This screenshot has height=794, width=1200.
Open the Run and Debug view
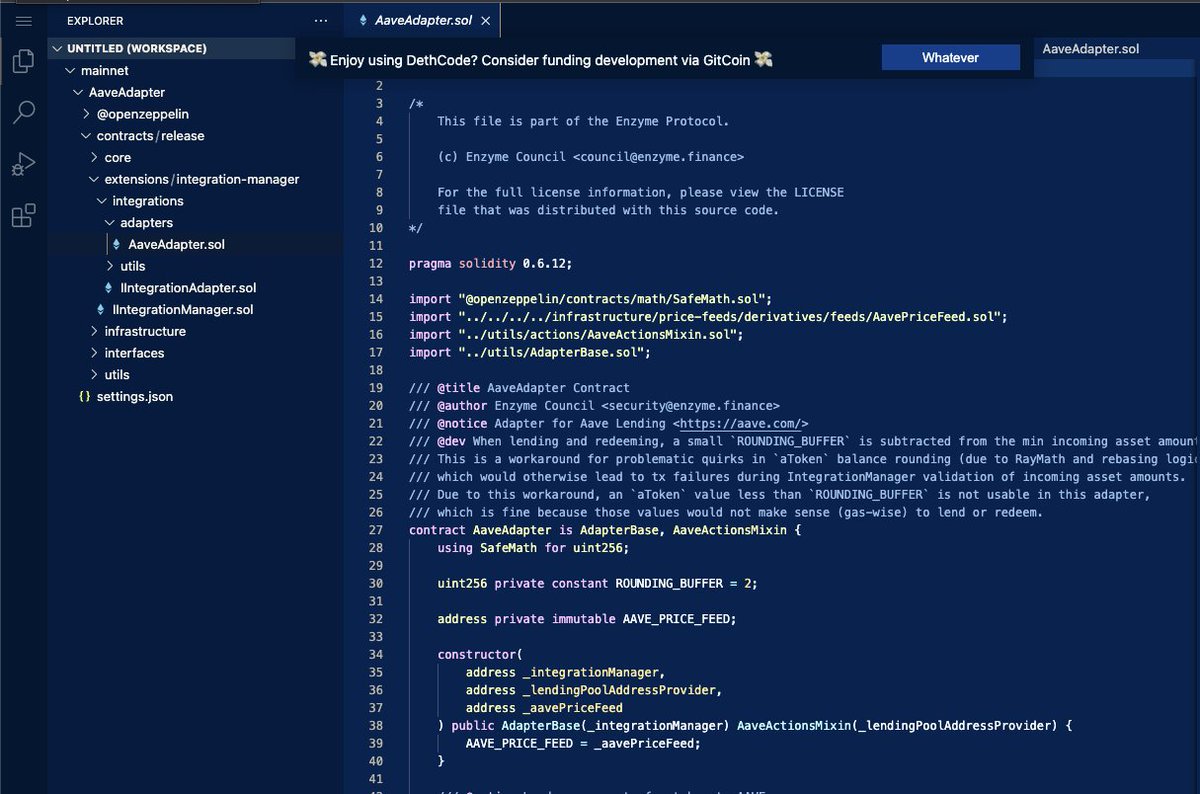pyautogui.click(x=24, y=164)
